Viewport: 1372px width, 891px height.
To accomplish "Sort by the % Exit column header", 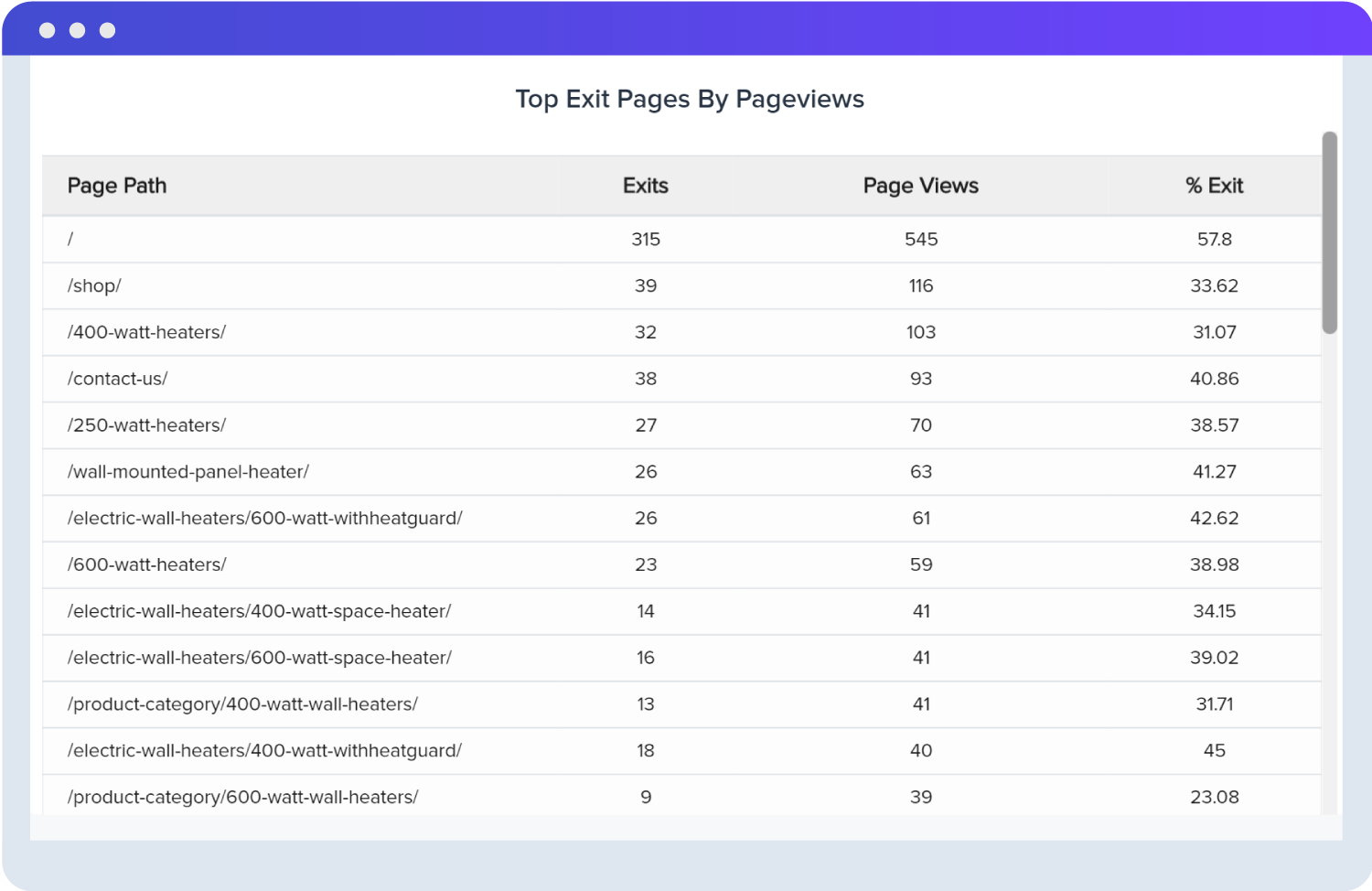I will coord(1215,186).
